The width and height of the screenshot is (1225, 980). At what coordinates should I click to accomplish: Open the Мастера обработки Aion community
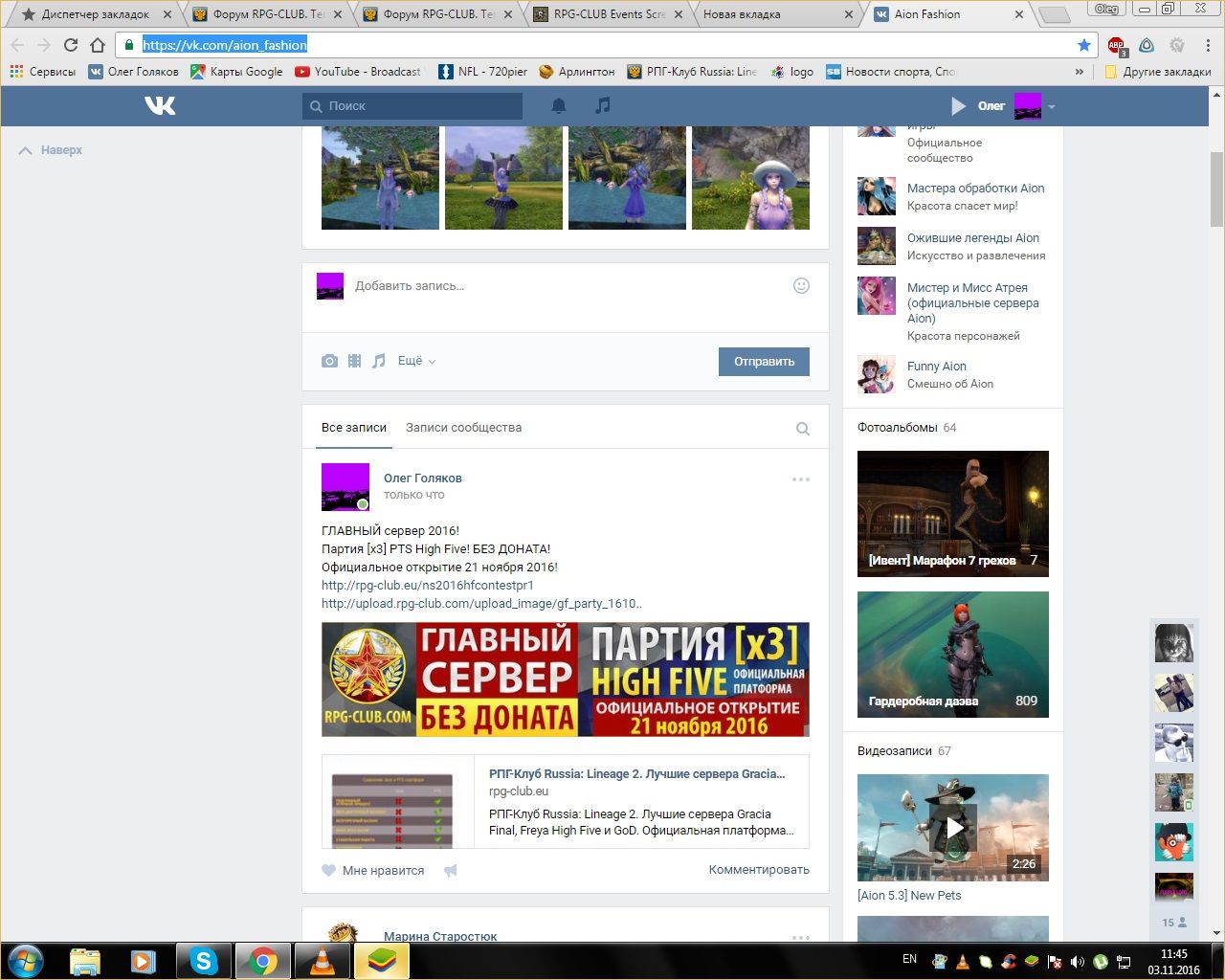(975, 189)
